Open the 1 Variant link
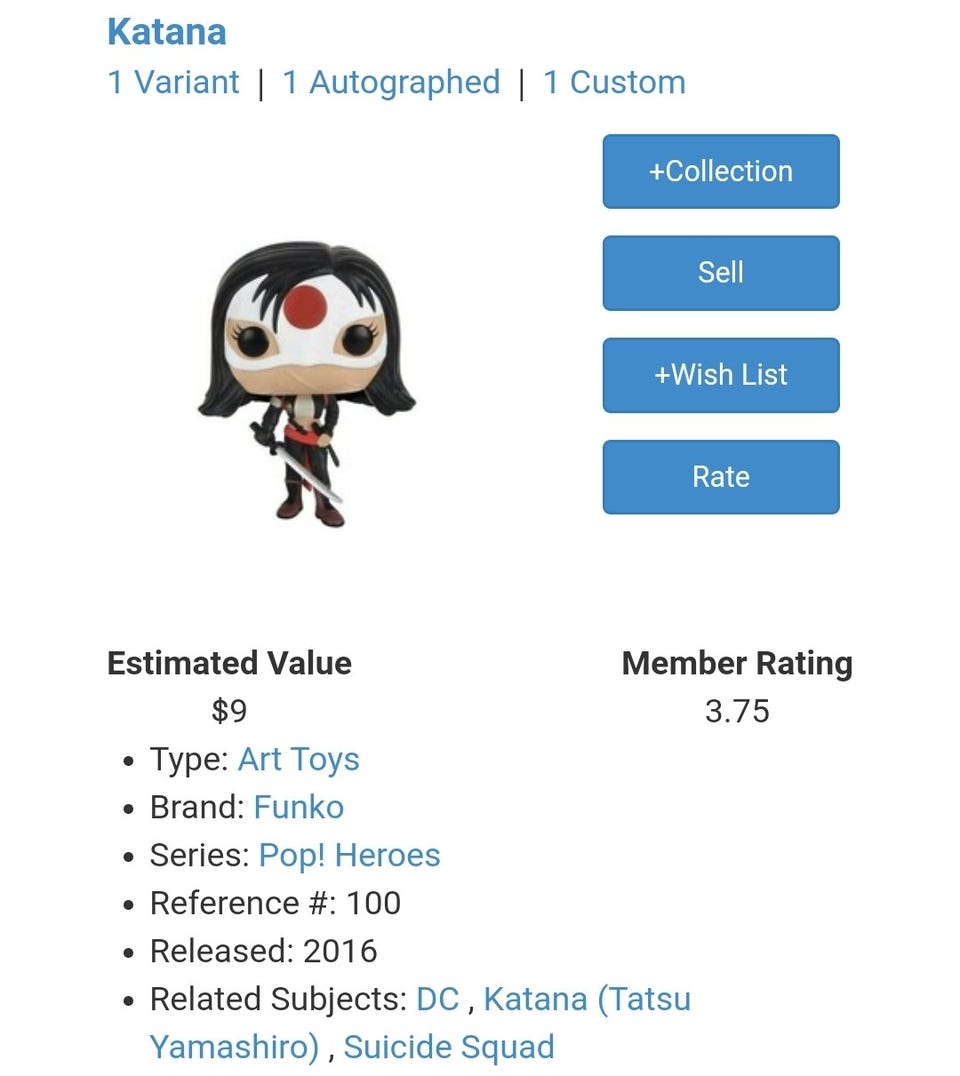960x1076 pixels. point(173,82)
